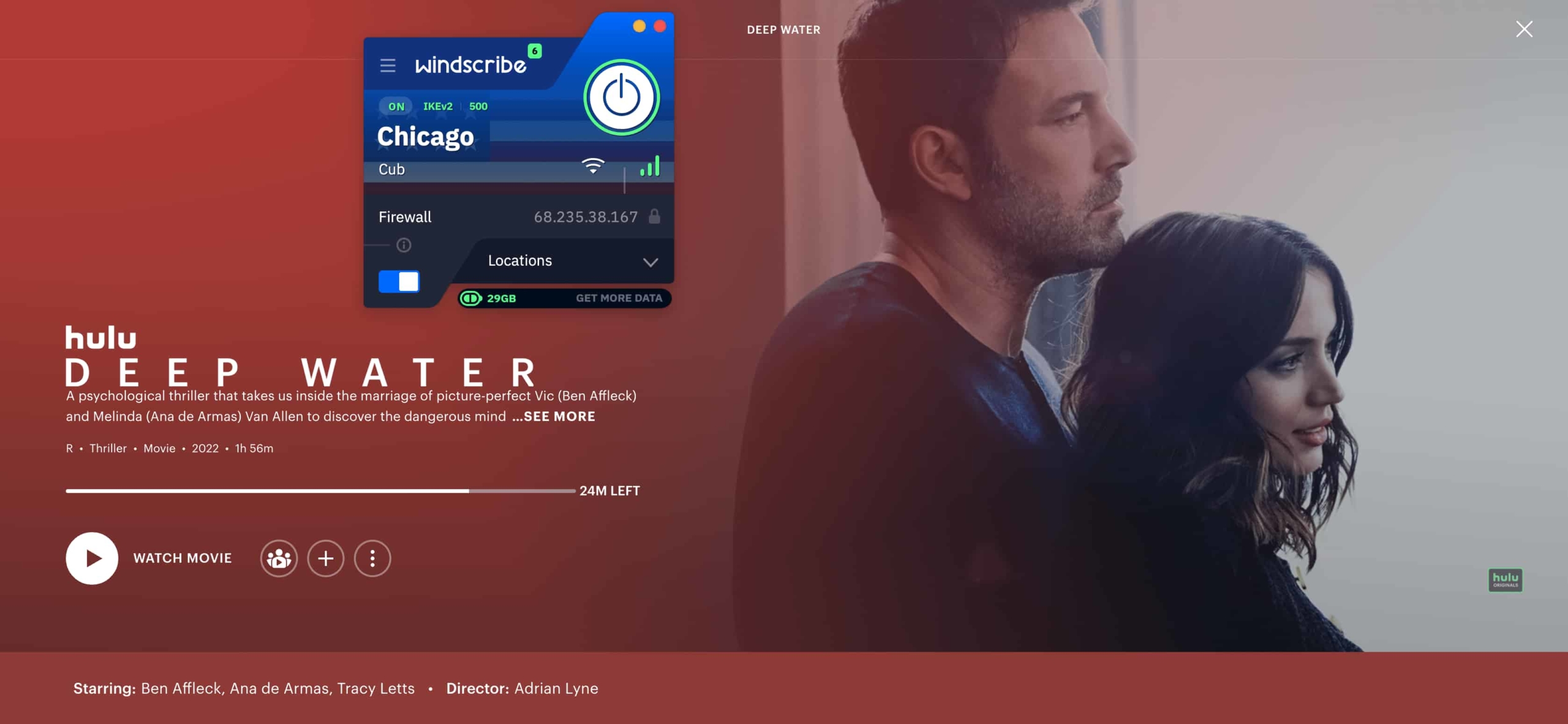Click the Wi-Fi signal icon in Windscribe
This screenshot has height=724, width=1568.
point(591,167)
